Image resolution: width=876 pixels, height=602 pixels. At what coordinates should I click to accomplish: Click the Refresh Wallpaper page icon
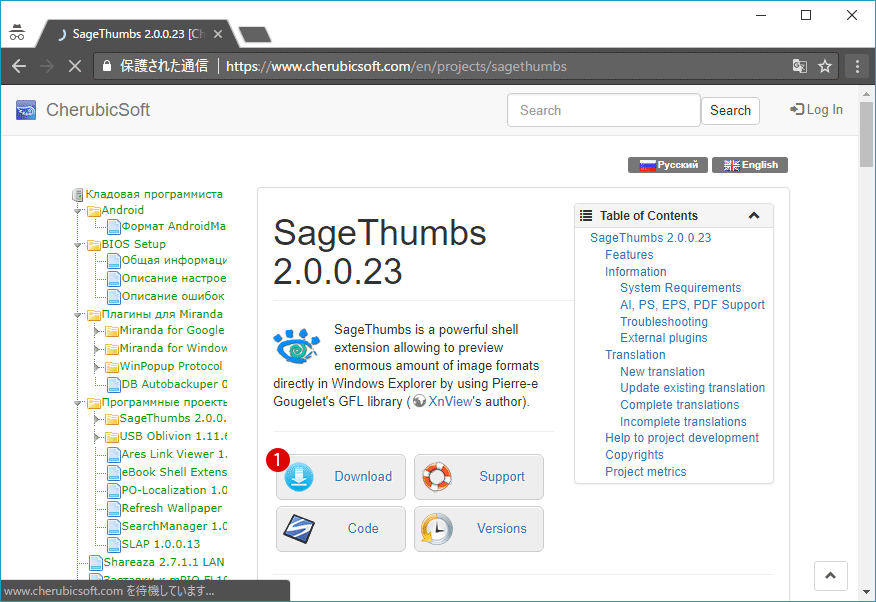click(114, 508)
